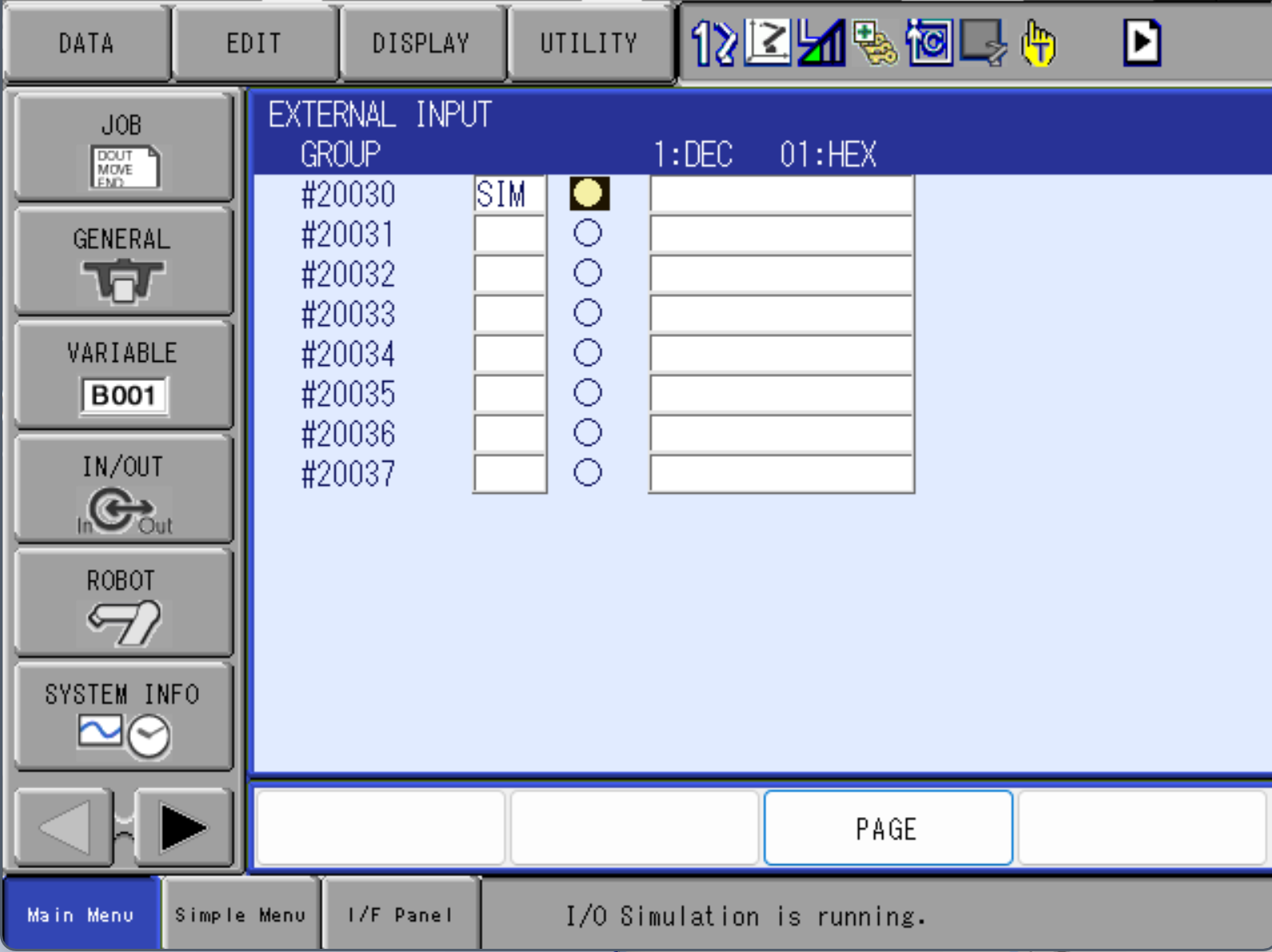Viewport: 1272px width, 952px height.
Task: Click the I/O Simulation is running message
Action: (x=746, y=915)
